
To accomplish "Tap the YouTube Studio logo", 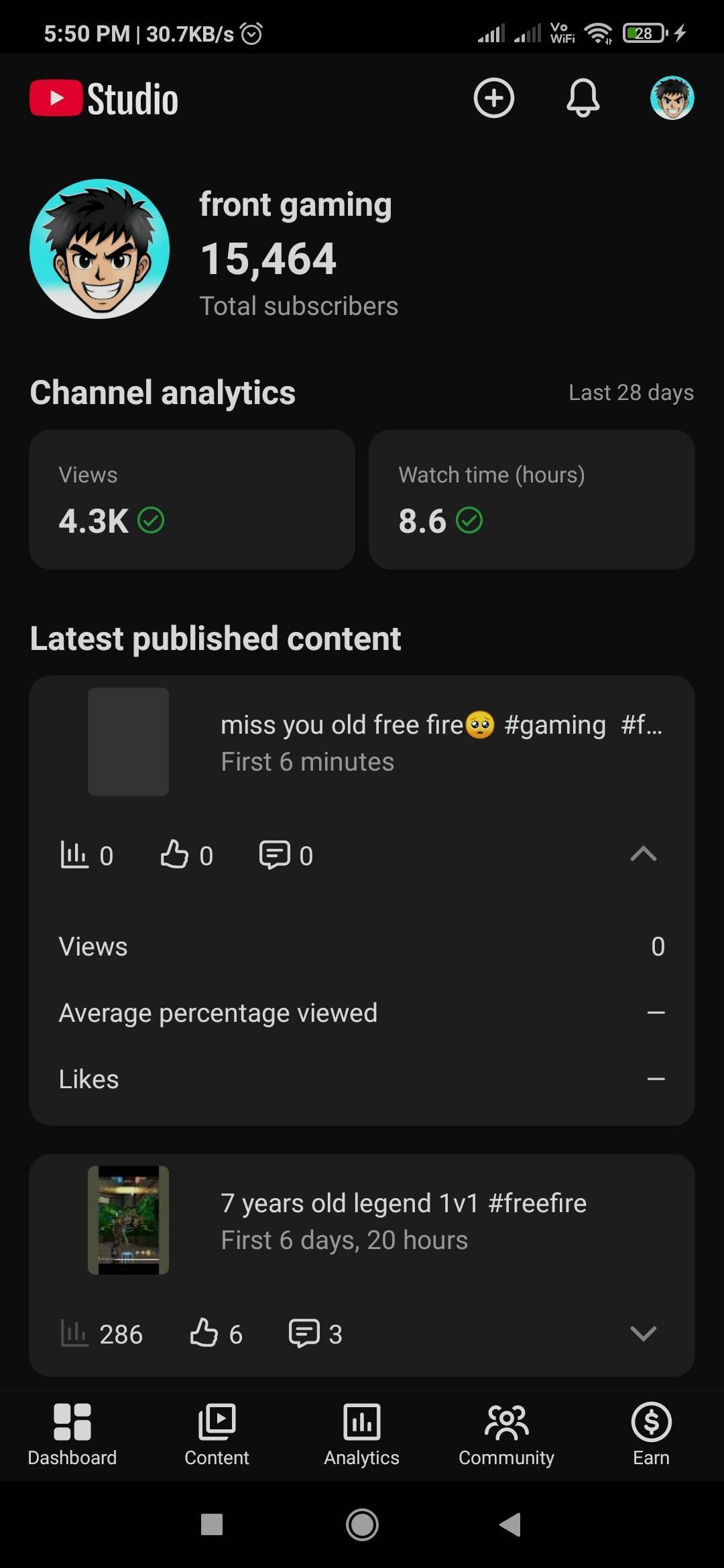I will click(x=105, y=99).
